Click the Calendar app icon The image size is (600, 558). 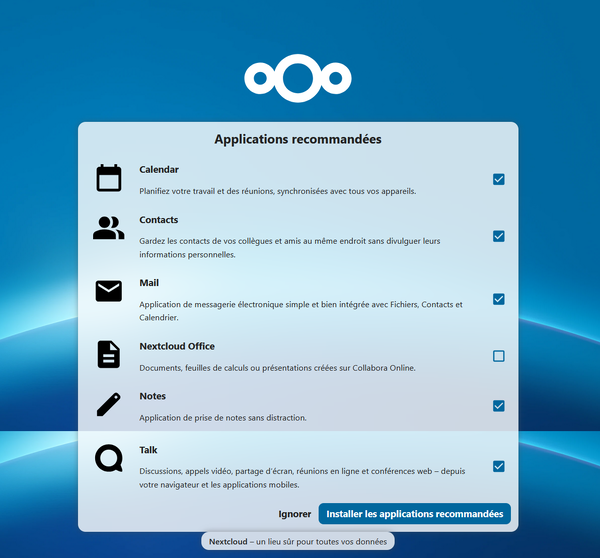[109, 178]
